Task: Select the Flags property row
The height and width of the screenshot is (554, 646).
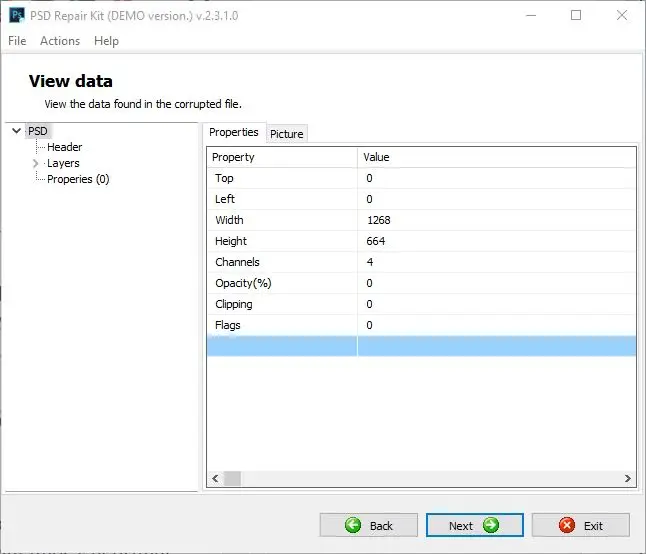Action: pyautogui.click(x=421, y=325)
